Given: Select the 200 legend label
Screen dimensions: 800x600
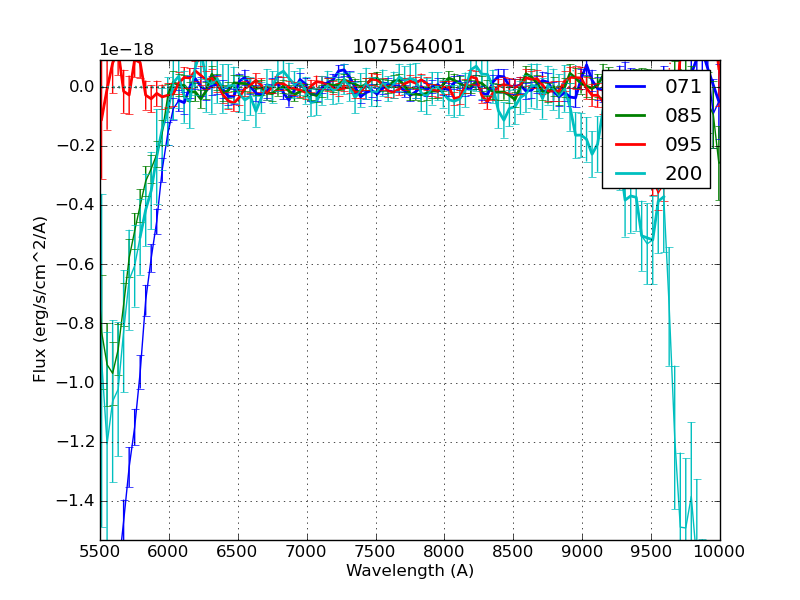Looking at the screenshot, I should pos(683,174).
